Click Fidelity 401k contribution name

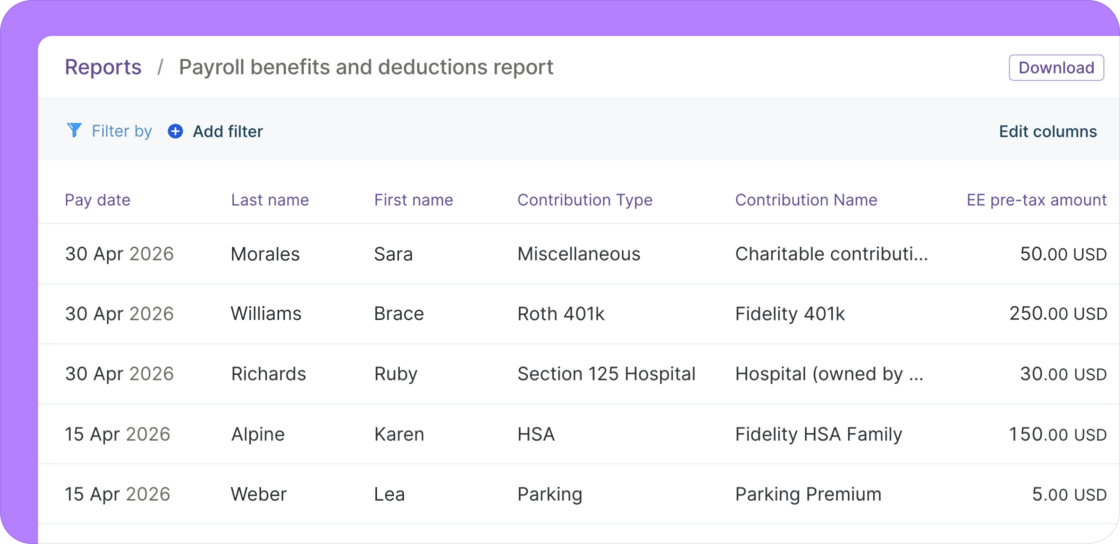[790, 314]
